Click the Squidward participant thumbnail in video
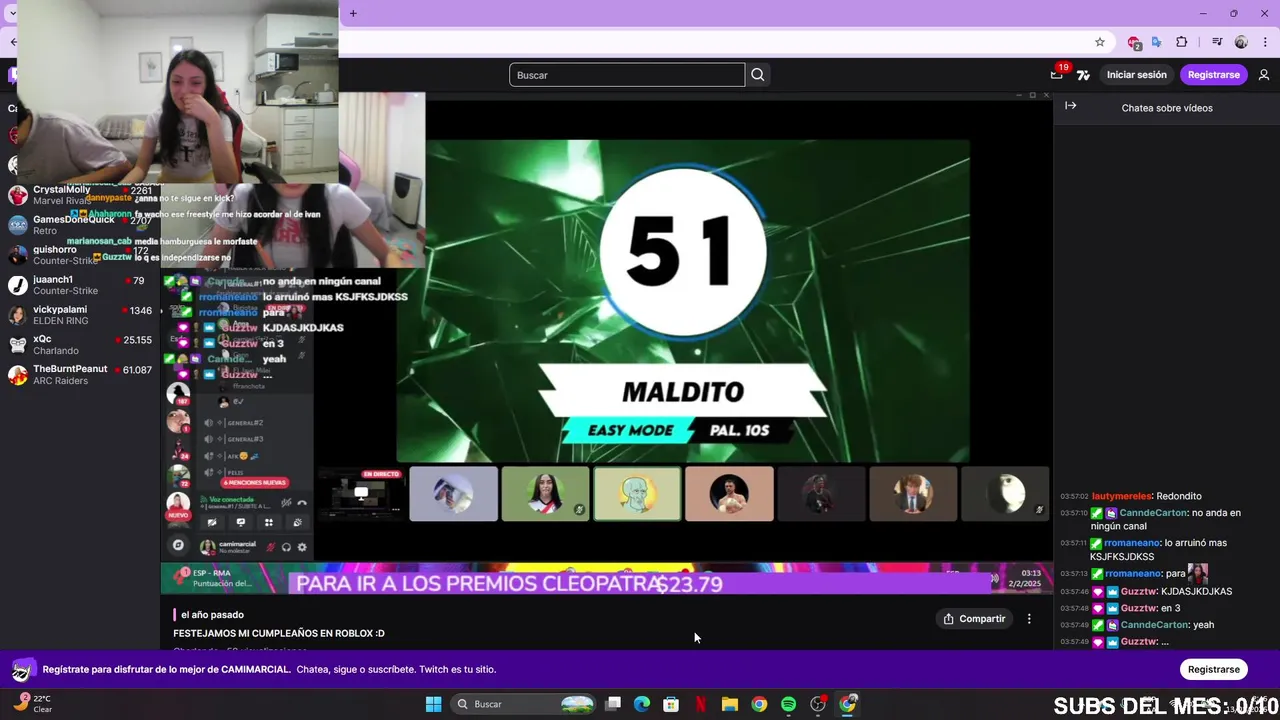Viewport: 1280px width, 720px height. (637, 494)
